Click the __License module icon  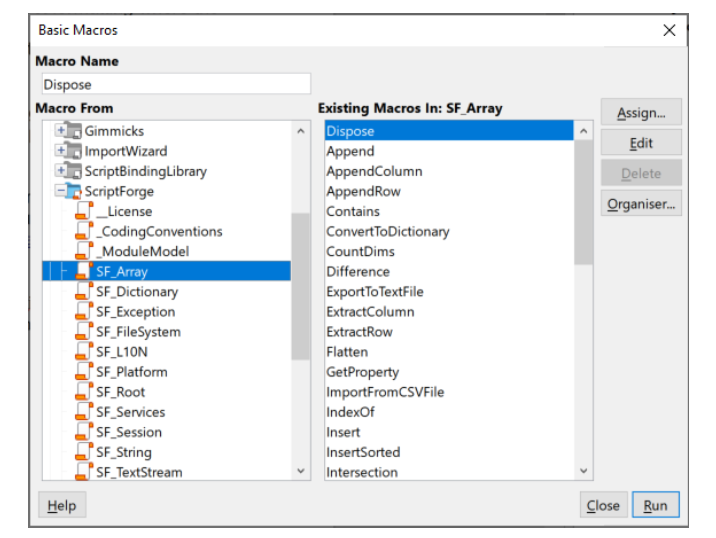point(84,211)
